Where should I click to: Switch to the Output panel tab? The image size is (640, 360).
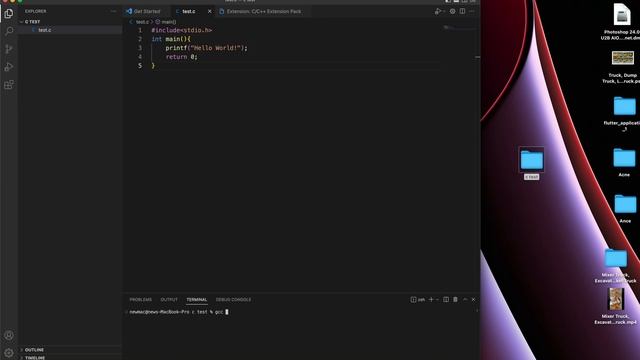click(169, 300)
